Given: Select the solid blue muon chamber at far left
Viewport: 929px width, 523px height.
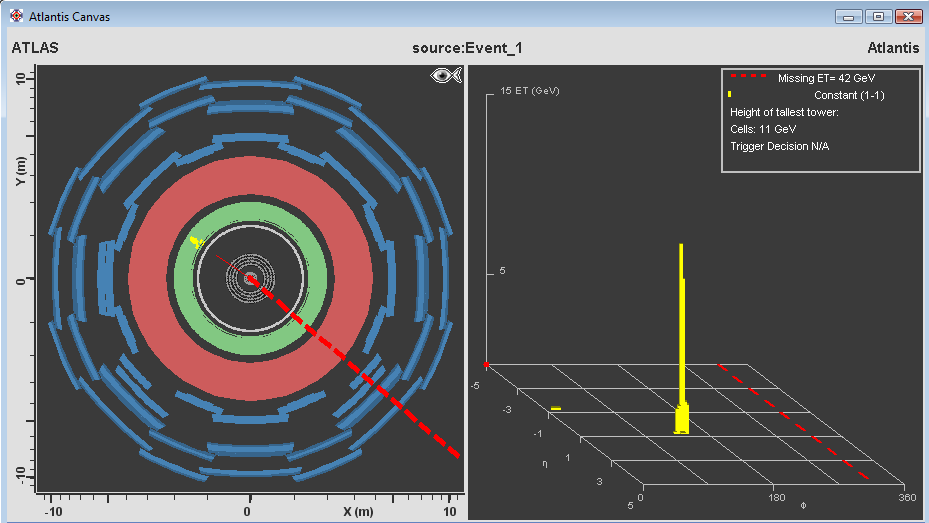Looking at the screenshot, I should click(x=105, y=278).
